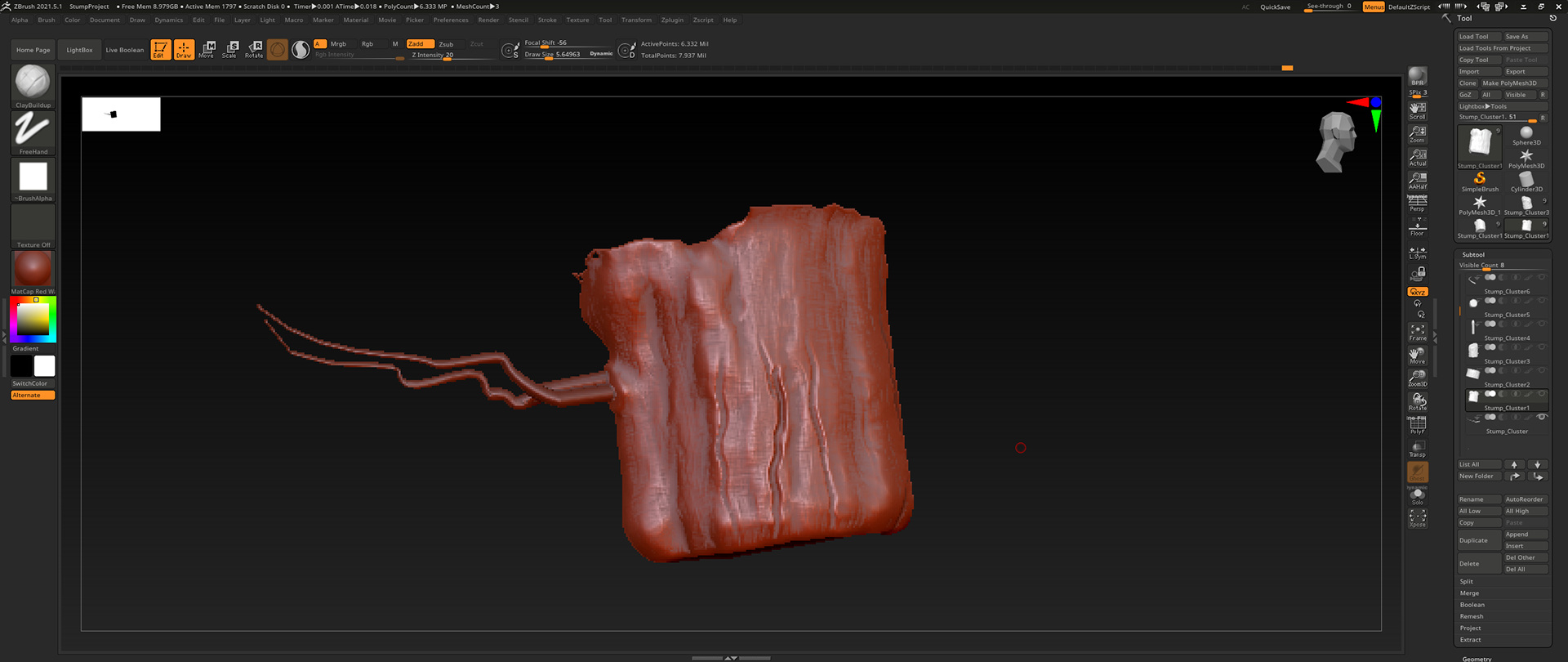
Task: Open the Preferences menu
Action: point(450,20)
